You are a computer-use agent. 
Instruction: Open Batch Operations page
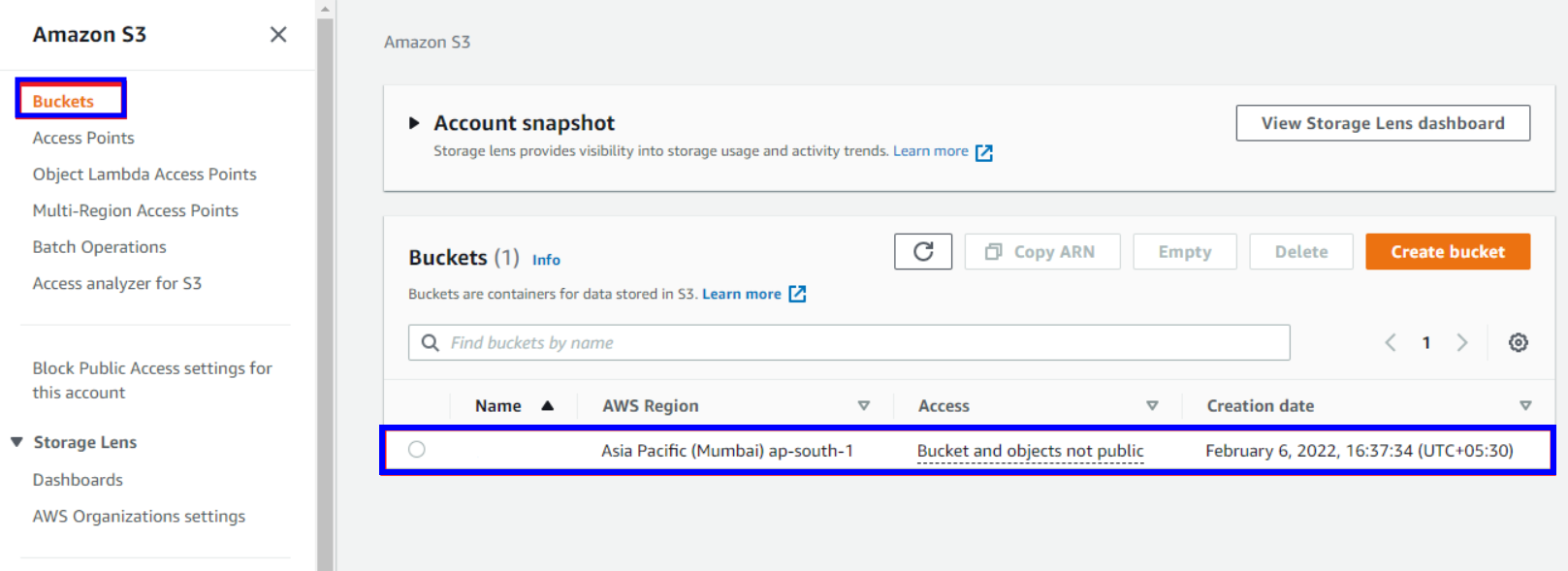click(99, 247)
